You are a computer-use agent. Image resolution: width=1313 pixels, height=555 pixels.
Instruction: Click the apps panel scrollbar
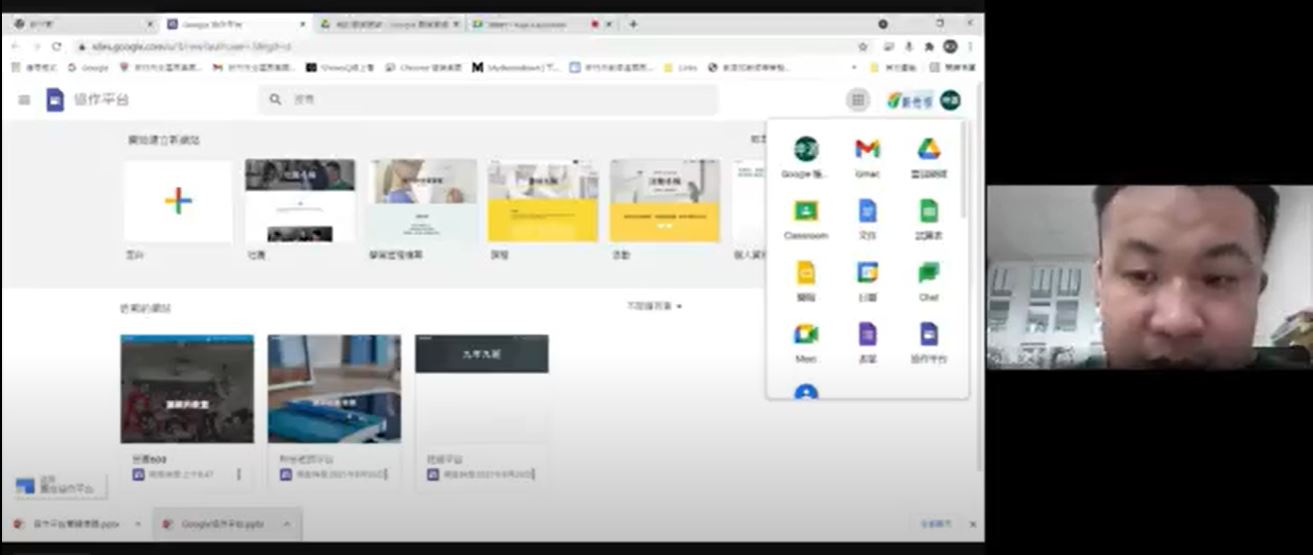click(963, 170)
